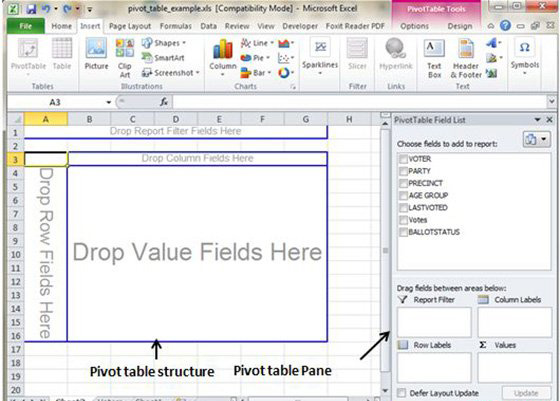The width and height of the screenshot is (560, 401).
Task: Redo the last action
Action: point(67,8)
